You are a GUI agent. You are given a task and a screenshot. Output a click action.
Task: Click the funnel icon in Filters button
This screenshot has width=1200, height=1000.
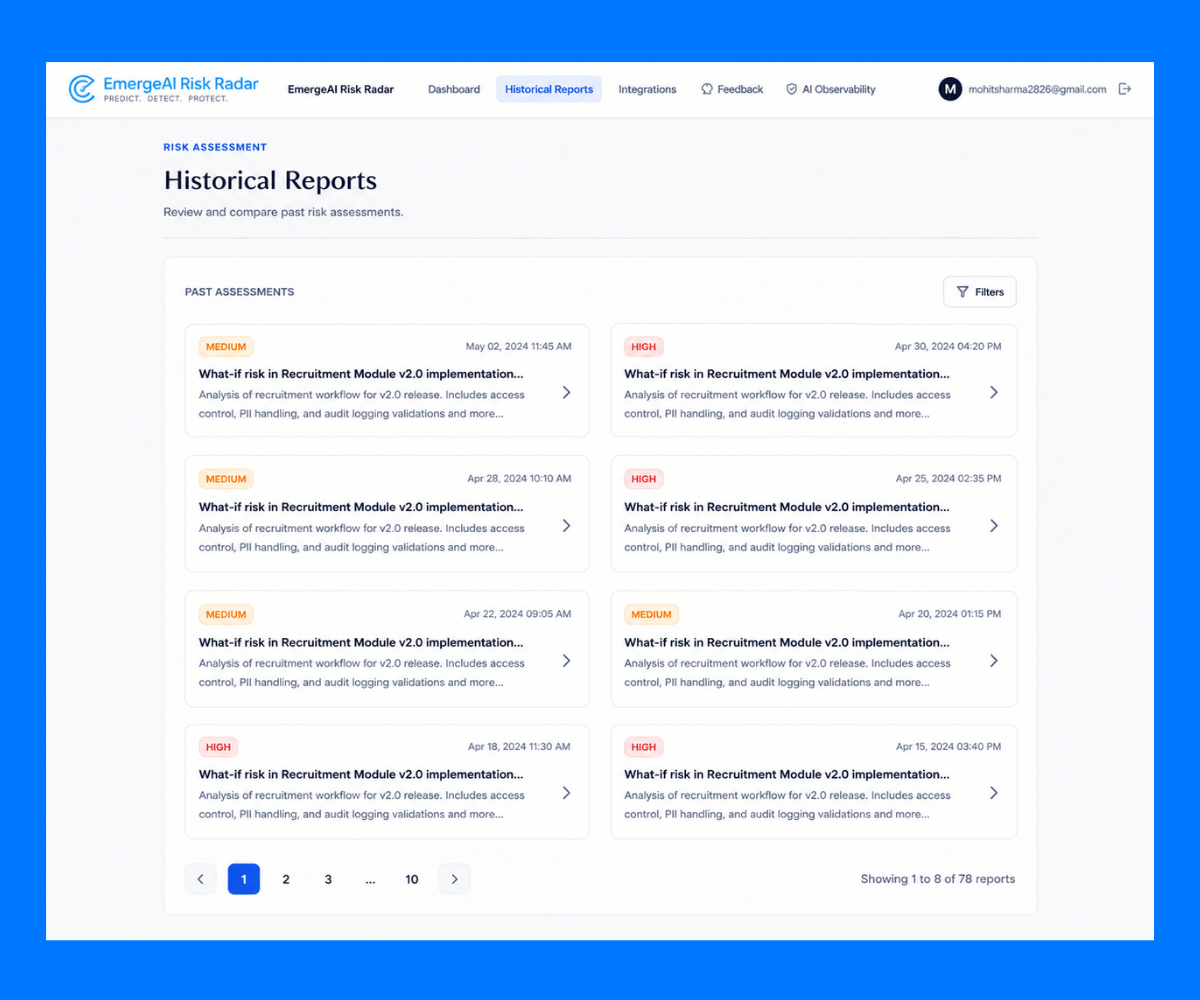tap(962, 292)
